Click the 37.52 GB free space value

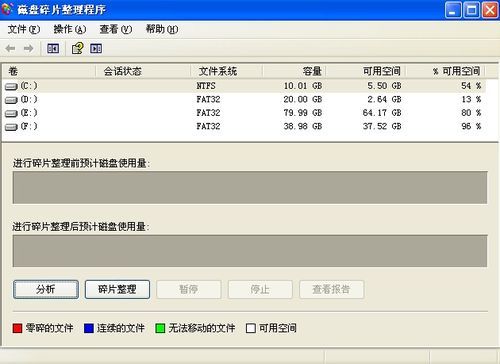click(382, 126)
